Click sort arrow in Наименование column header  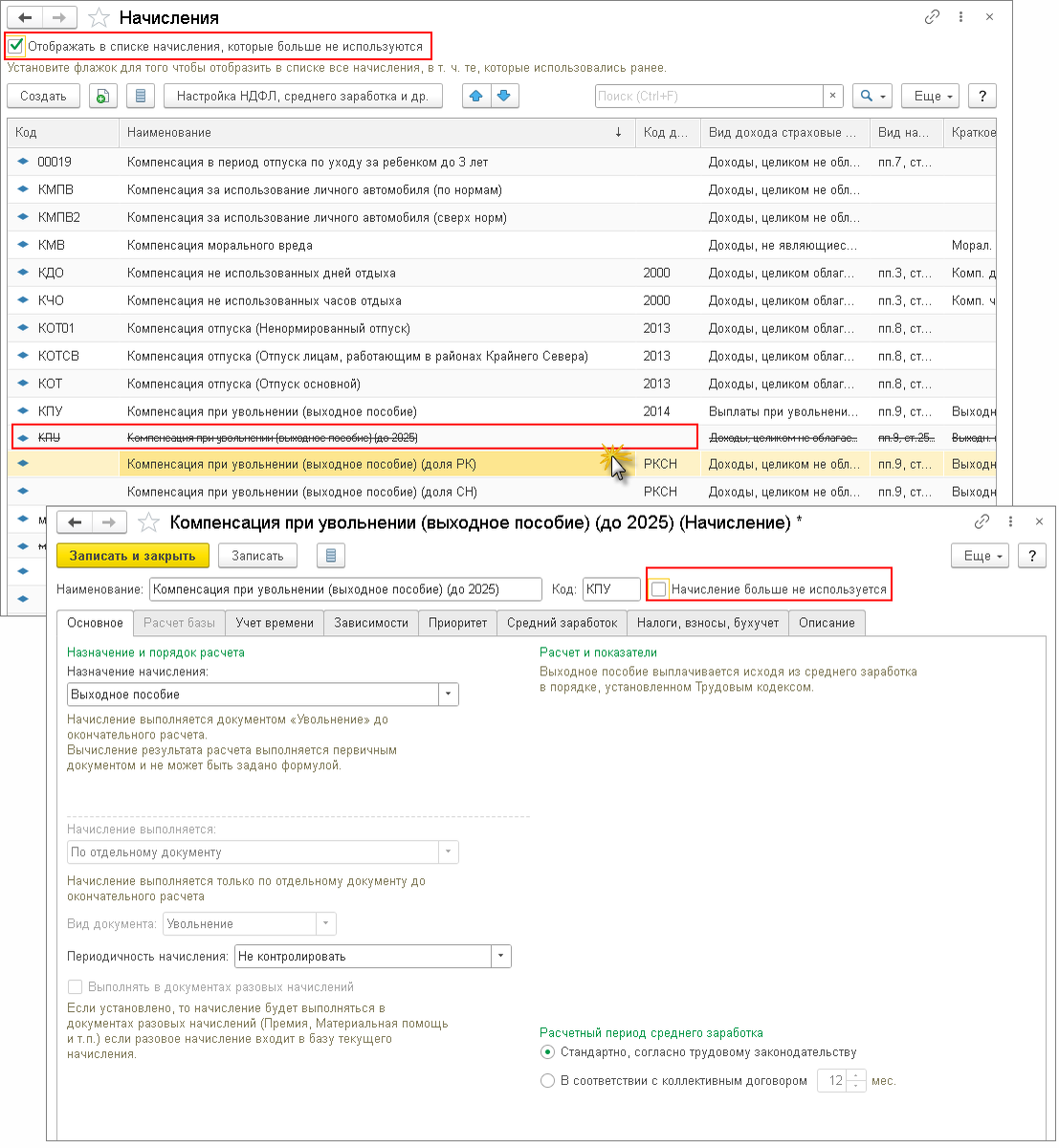(x=618, y=132)
